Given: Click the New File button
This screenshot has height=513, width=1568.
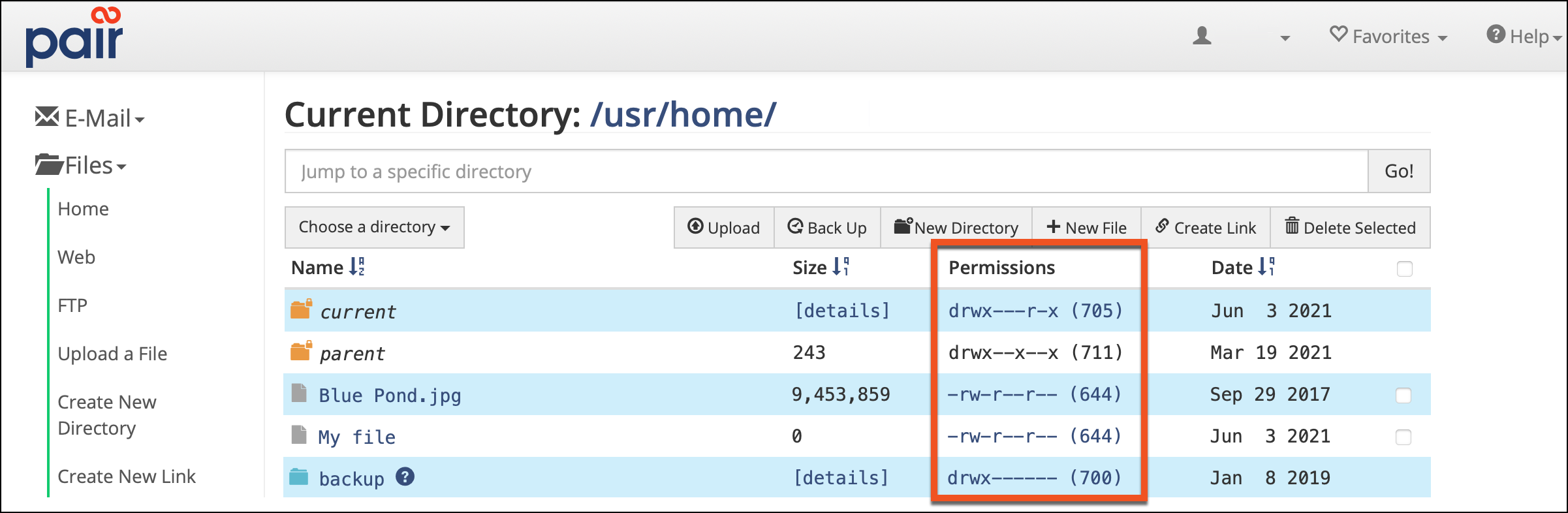Looking at the screenshot, I should click(x=1086, y=227).
